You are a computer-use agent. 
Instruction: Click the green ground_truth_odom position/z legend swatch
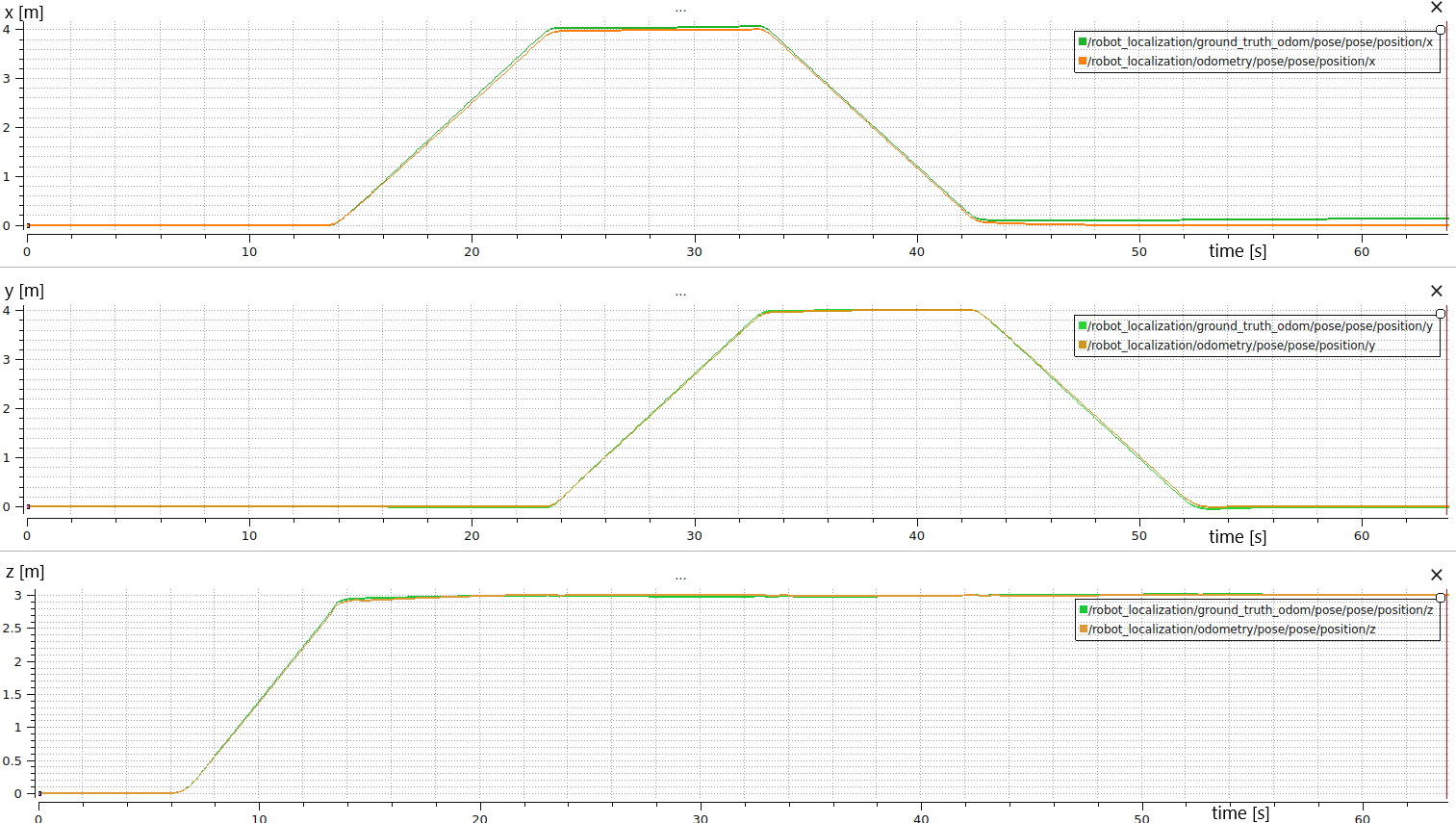coord(1083,610)
